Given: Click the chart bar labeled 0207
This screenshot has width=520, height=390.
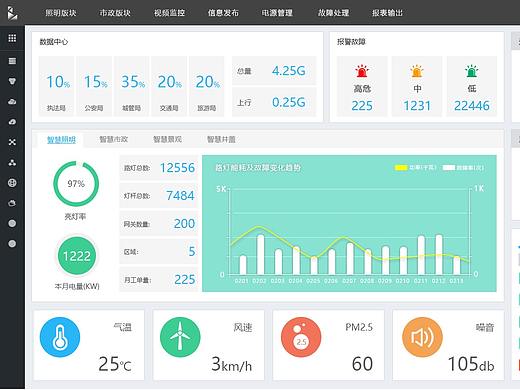Looking at the screenshot, I should click(x=350, y=258).
